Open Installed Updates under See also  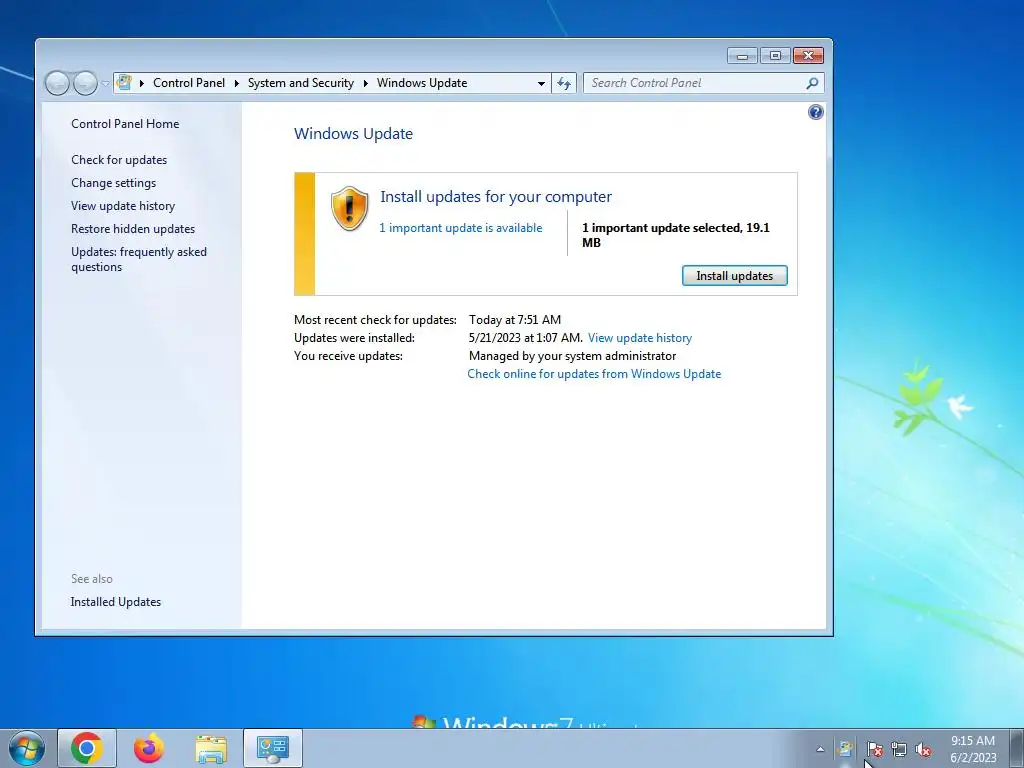click(x=116, y=602)
